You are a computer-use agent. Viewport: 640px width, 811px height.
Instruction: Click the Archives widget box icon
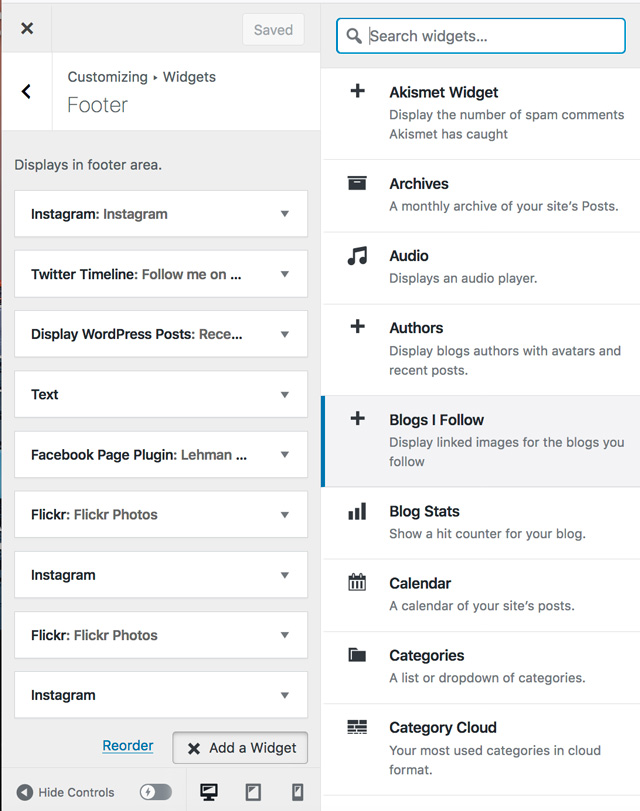click(x=357, y=183)
